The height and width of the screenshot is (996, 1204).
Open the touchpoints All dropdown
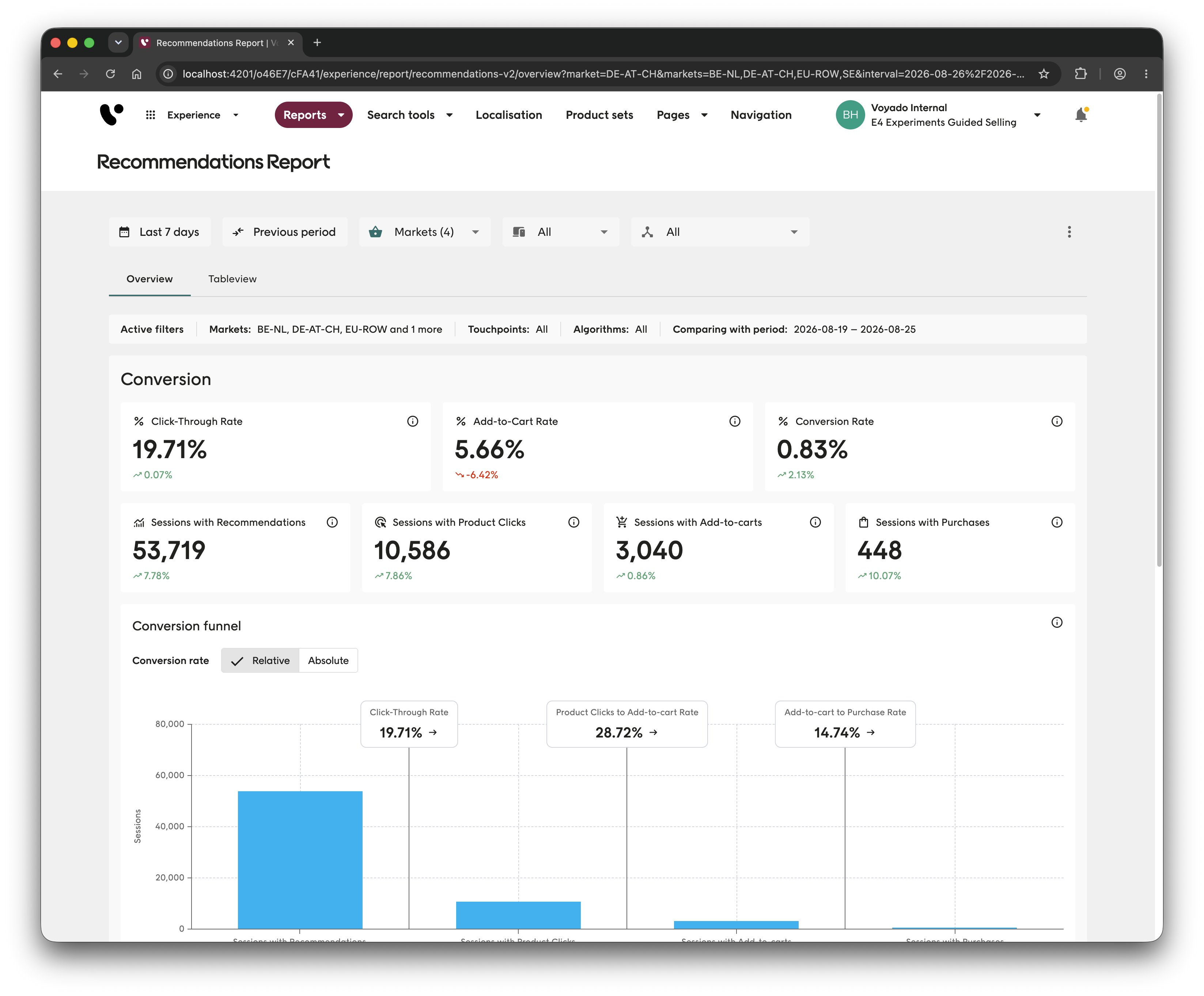(x=561, y=232)
